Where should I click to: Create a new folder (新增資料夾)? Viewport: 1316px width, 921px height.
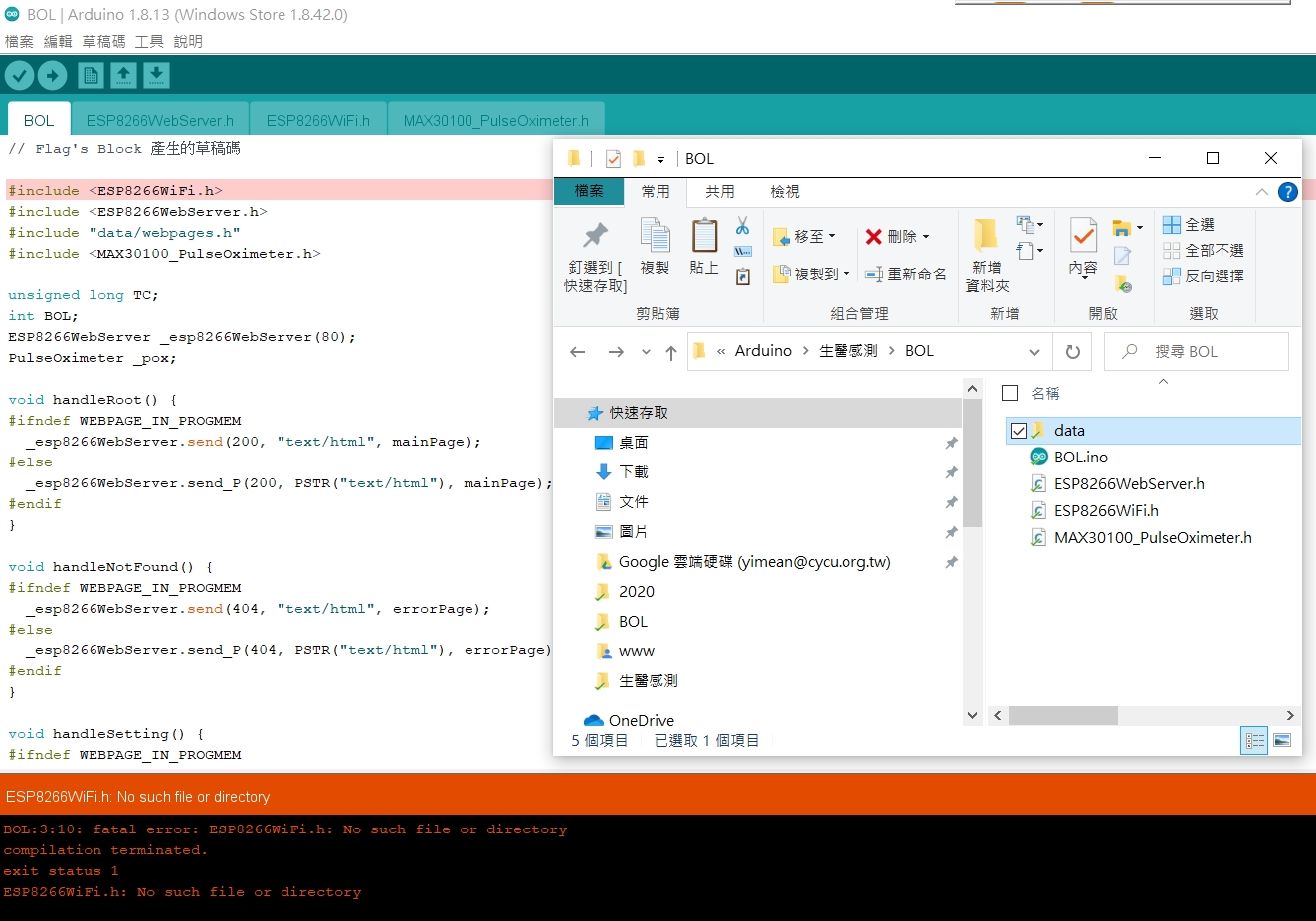(x=987, y=257)
